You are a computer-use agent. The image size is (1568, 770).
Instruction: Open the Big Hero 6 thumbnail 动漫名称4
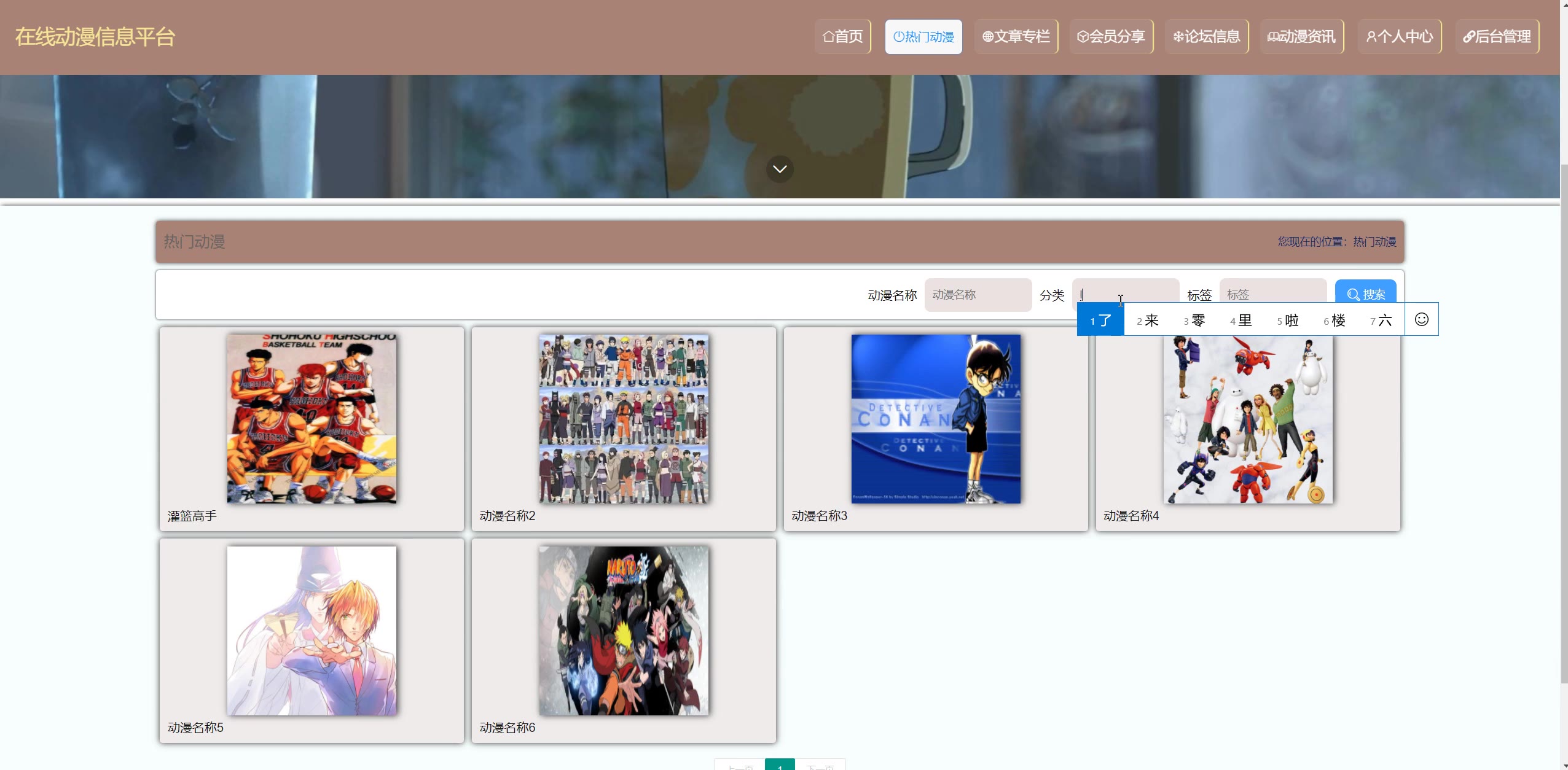[1248, 420]
